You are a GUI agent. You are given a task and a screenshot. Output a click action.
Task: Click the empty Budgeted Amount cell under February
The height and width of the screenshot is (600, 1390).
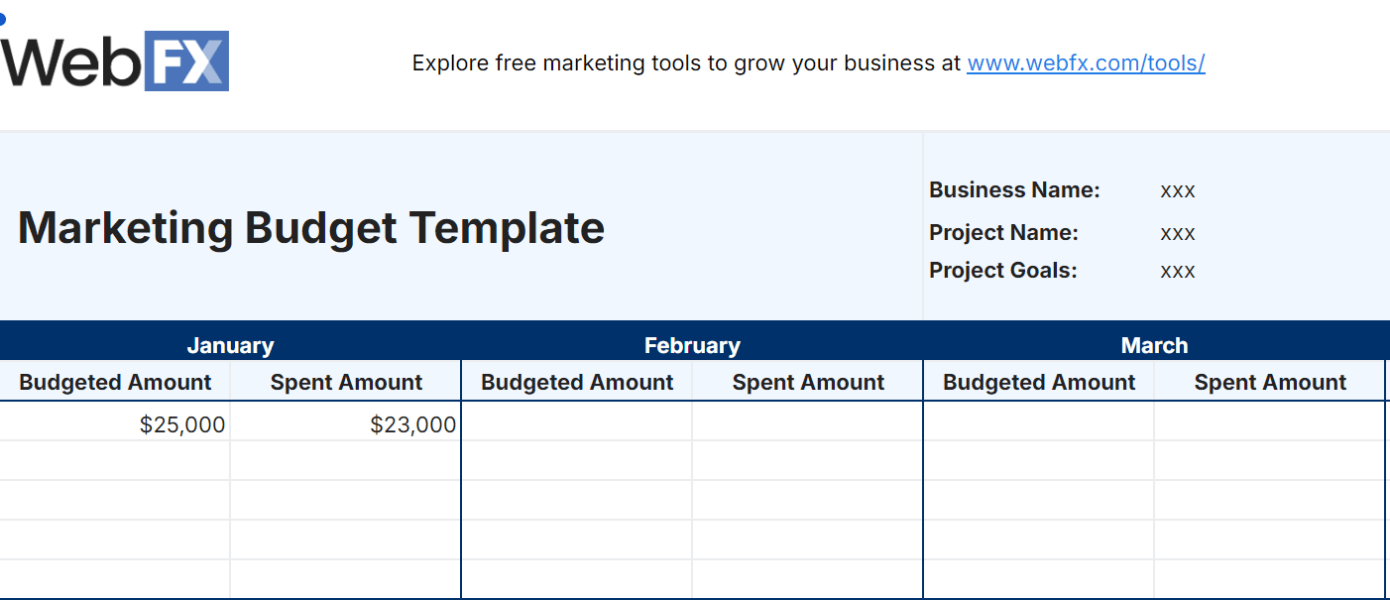(x=576, y=423)
